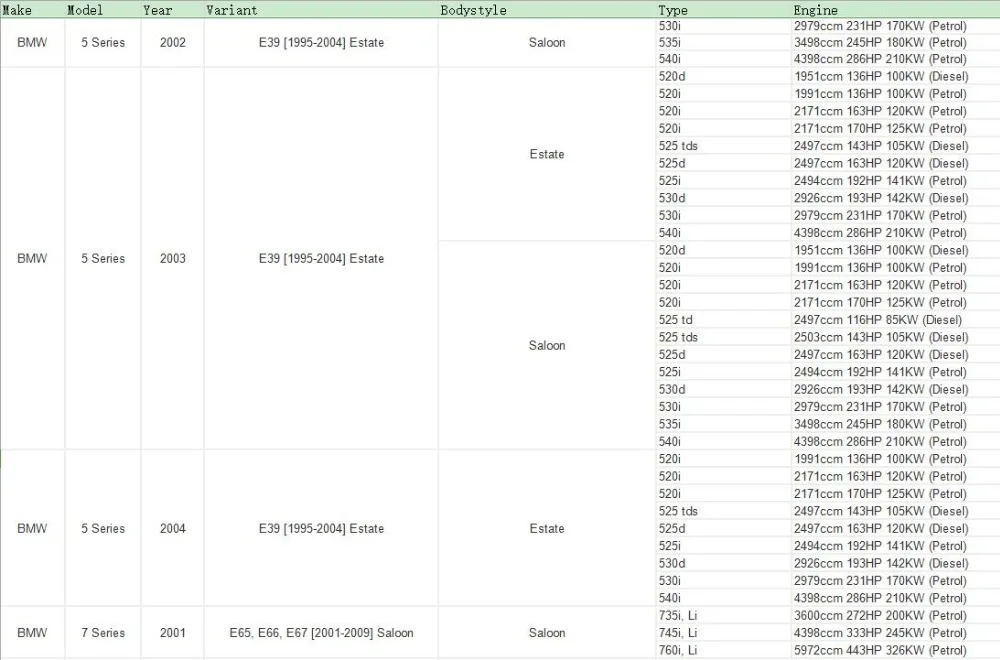Click the BMW cell in the 2002 row
This screenshot has height=660, width=1000.
click(x=32, y=42)
